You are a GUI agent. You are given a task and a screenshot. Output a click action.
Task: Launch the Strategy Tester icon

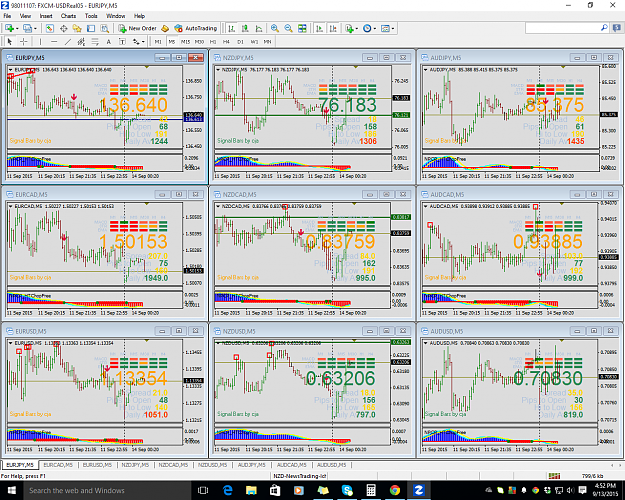[104, 28]
